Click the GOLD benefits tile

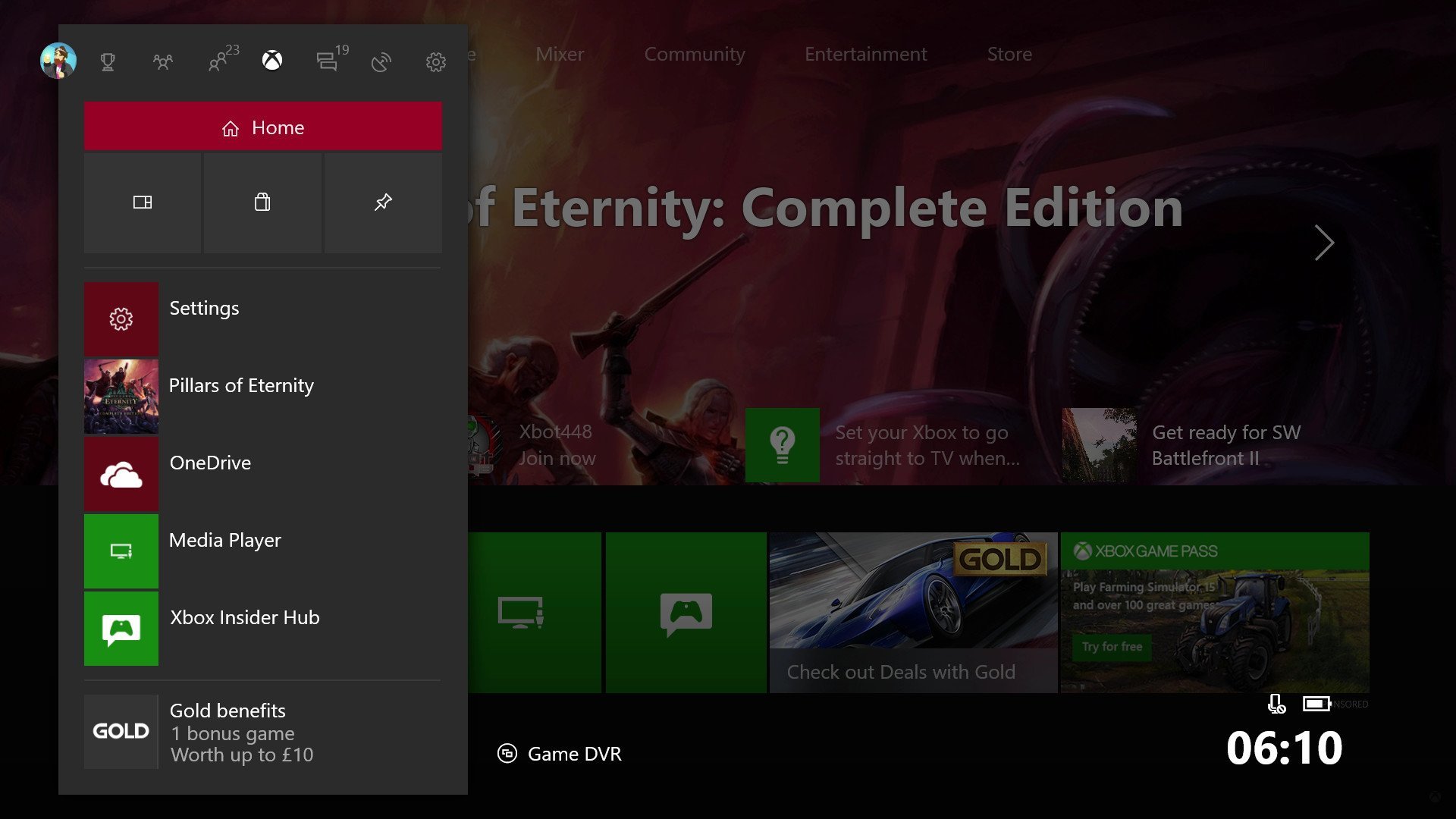121,732
